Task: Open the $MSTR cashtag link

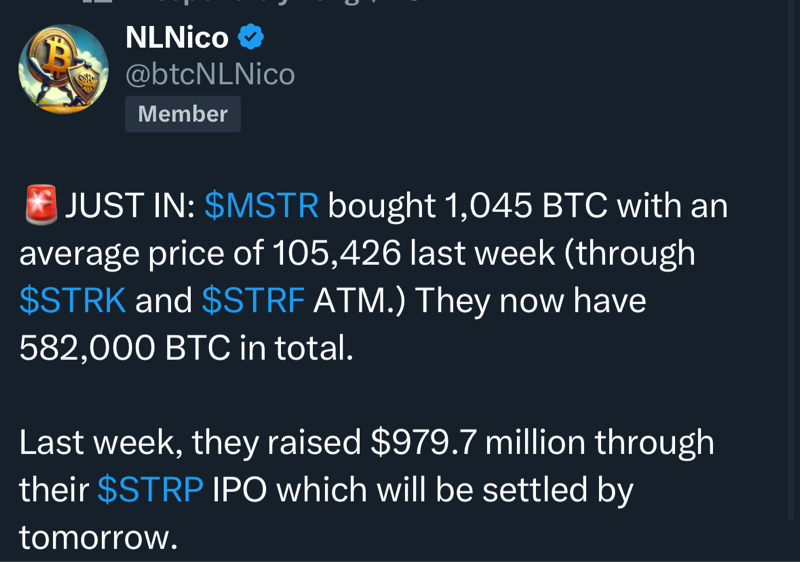Action: pyautogui.click(x=261, y=206)
